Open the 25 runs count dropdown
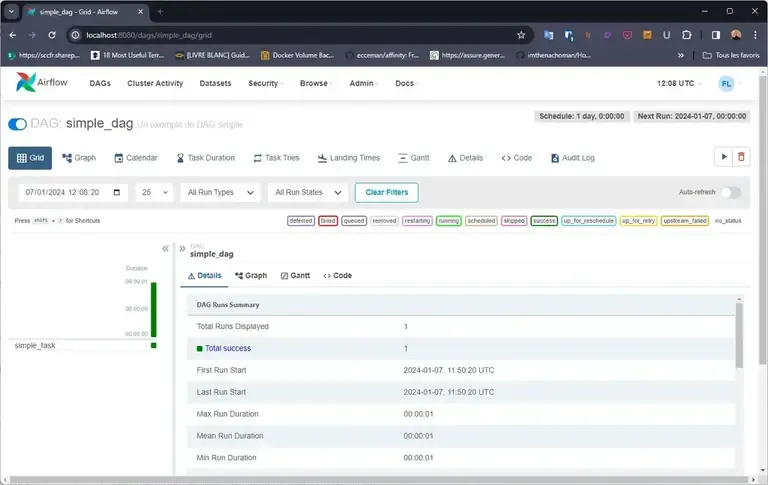The image size is (768, 485). [154, 192]
